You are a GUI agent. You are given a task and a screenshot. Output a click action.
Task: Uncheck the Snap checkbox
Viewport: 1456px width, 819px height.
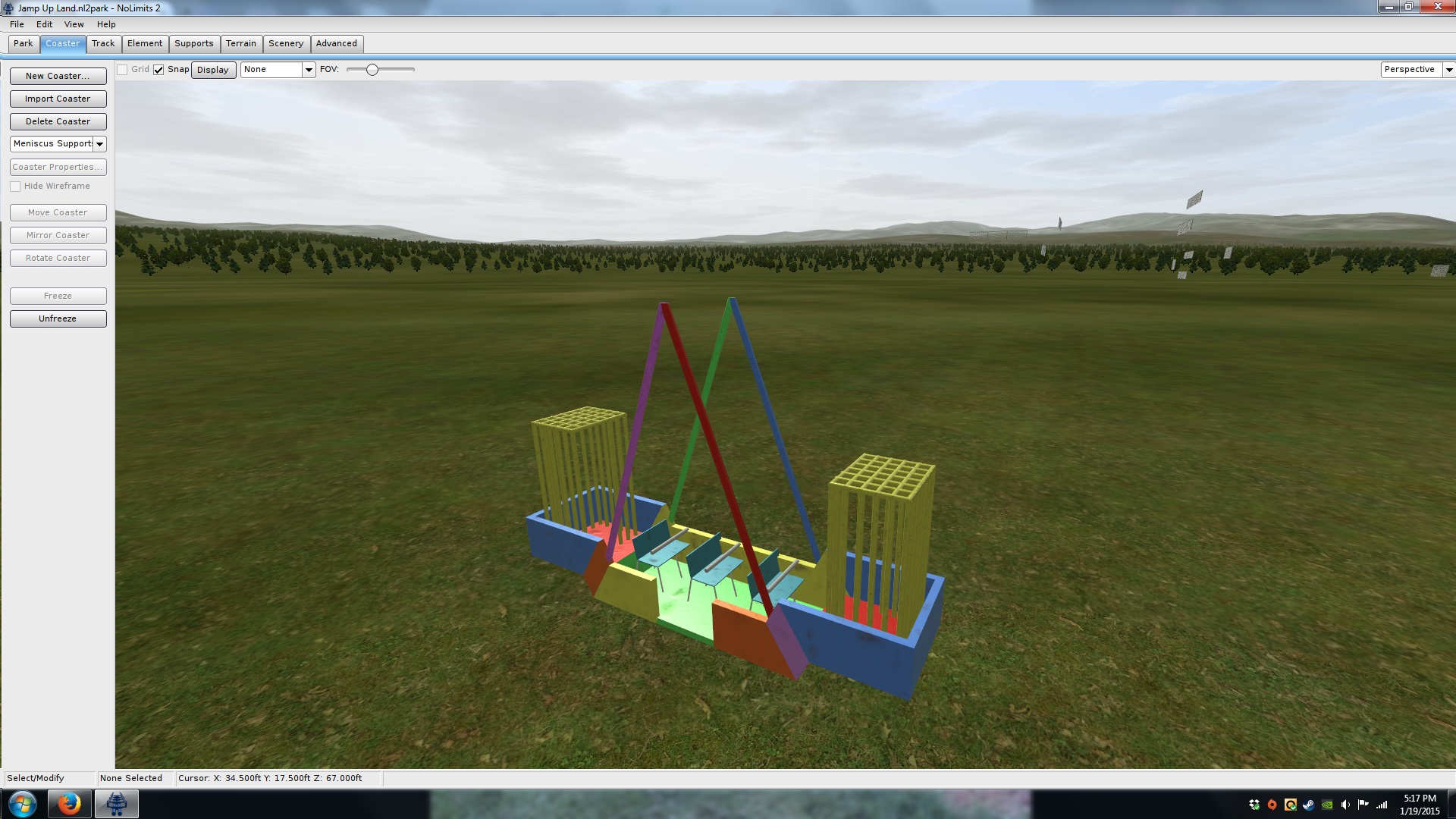pos(158,70)
